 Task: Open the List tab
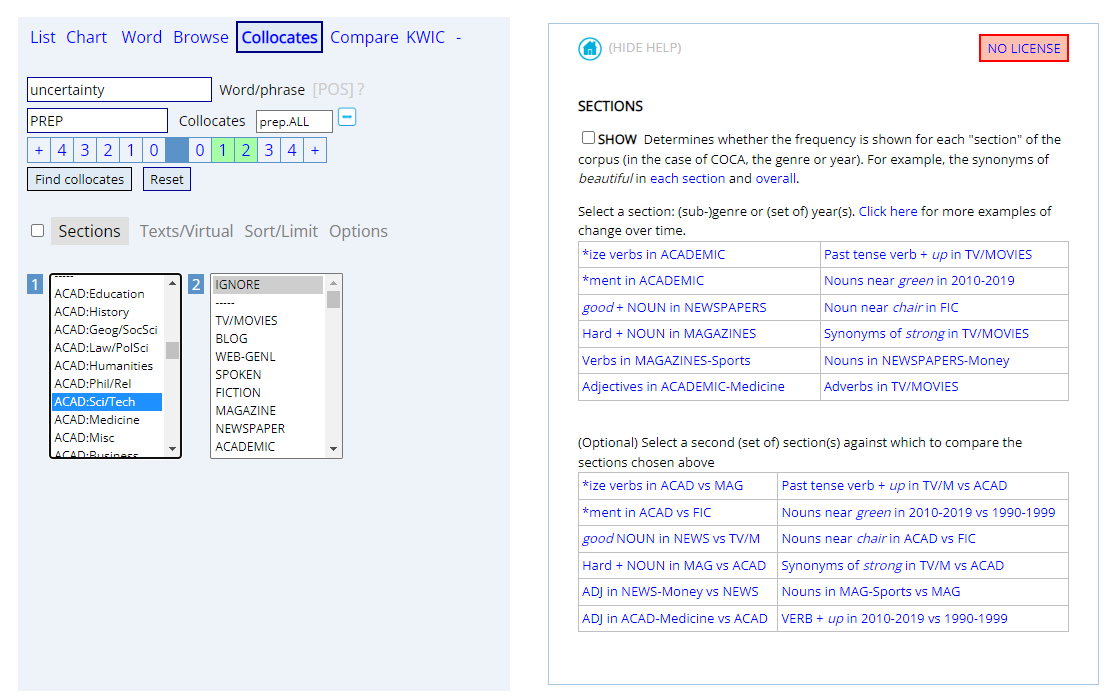[43, 37]
